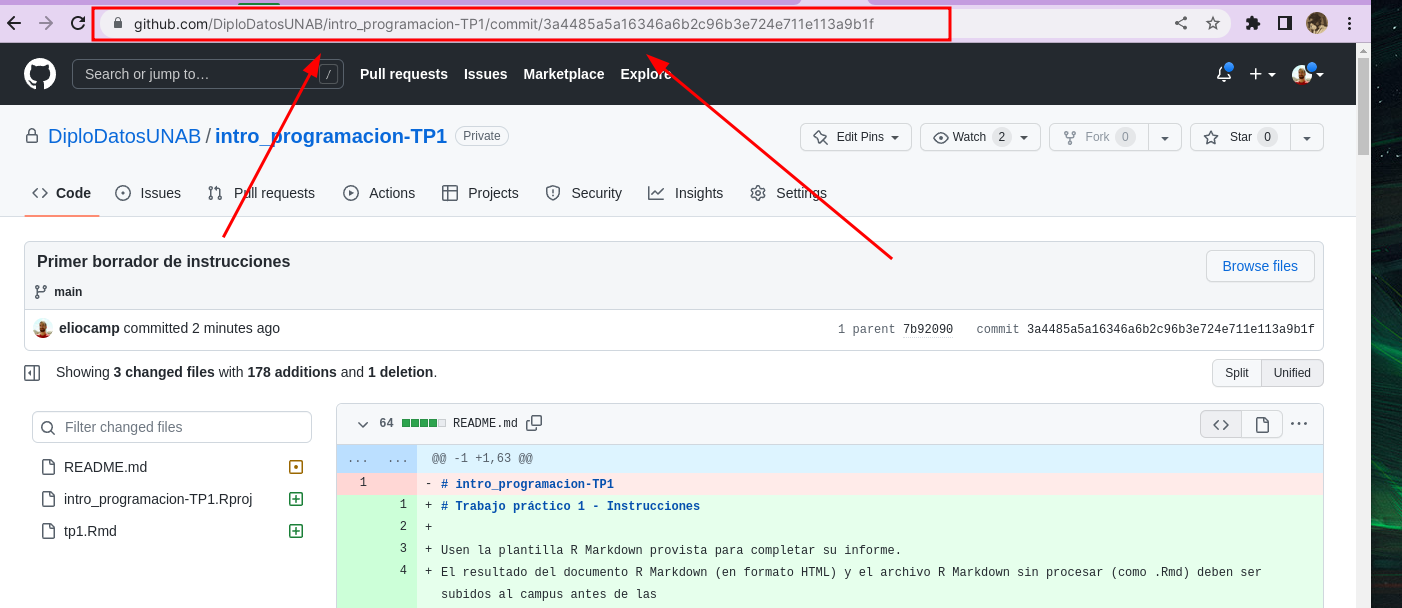Open the main branch link
The width and height of the screenshot is (1402, 608).
pyautogui.click(x=68, y=292)
